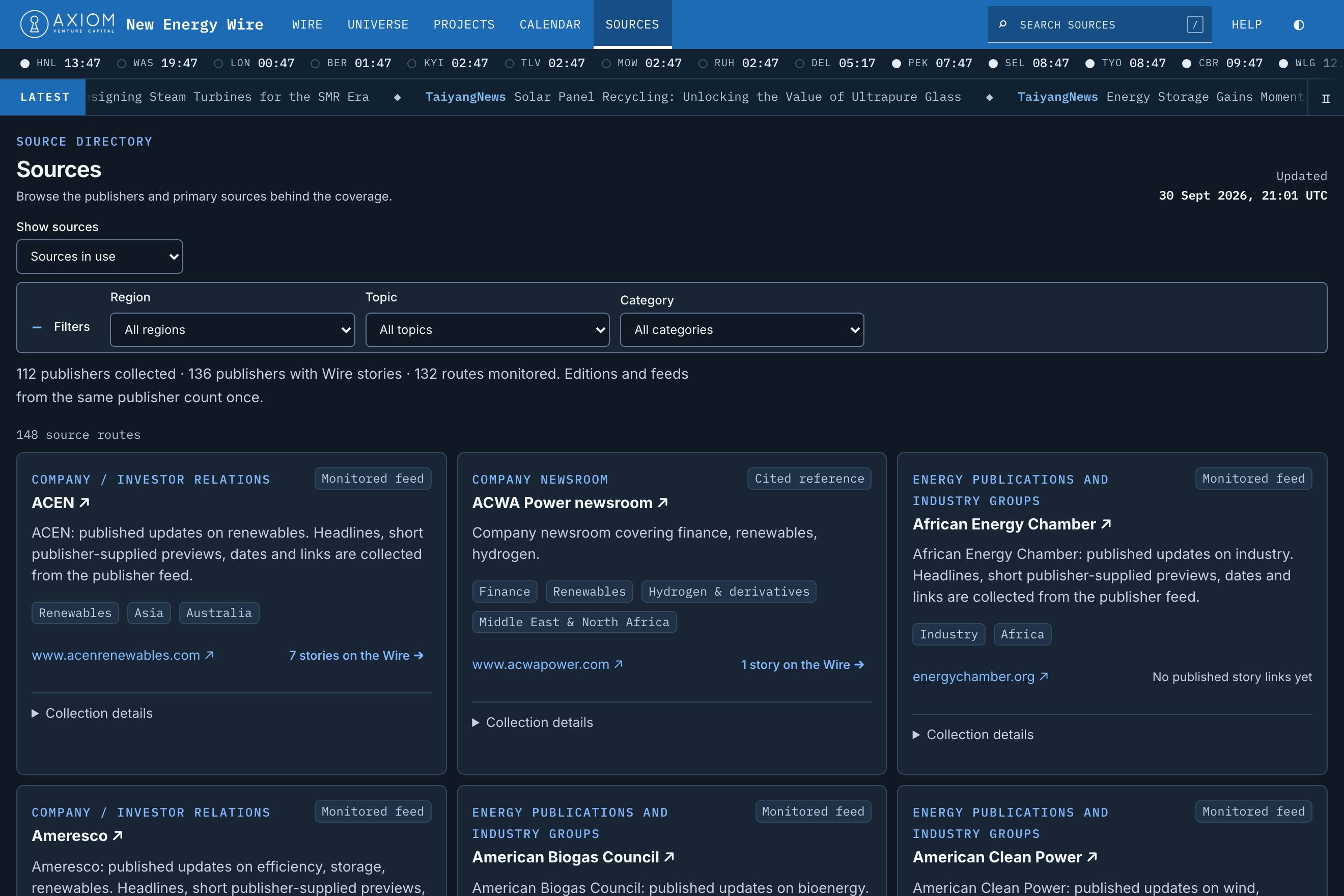Viewport: 1344px width, 896px height.
Task: Visit energychamber.org external link
Action: point(980,677)
